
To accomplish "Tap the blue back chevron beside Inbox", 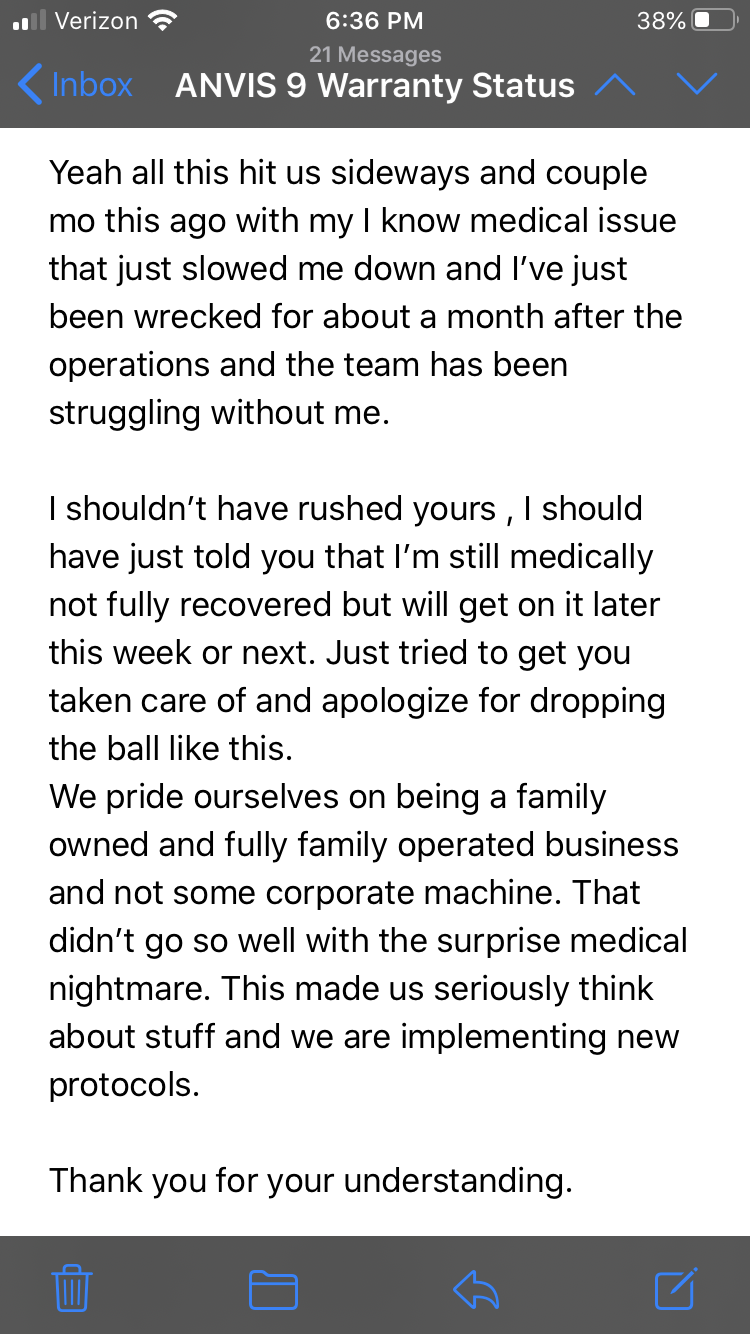I will click(31, 85).
